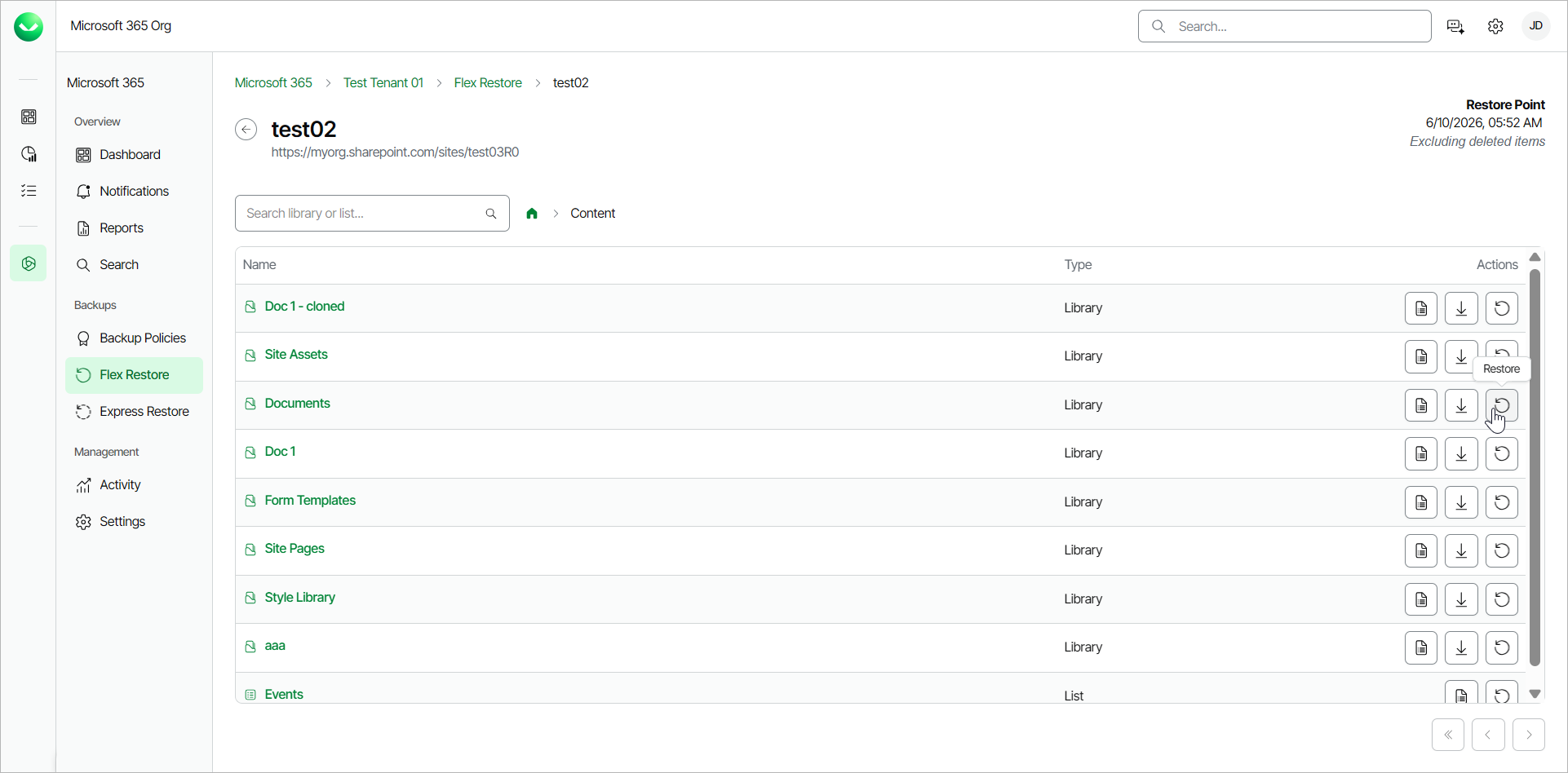The image size is (1568, 773).
Task: Select the Microsoft 365 icon in left rail
Action: (29, 263)
